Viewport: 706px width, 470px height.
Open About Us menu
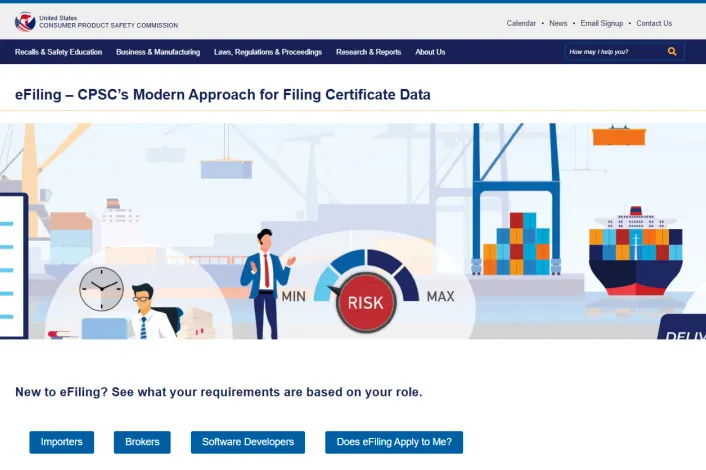click(x=430, y=52)
